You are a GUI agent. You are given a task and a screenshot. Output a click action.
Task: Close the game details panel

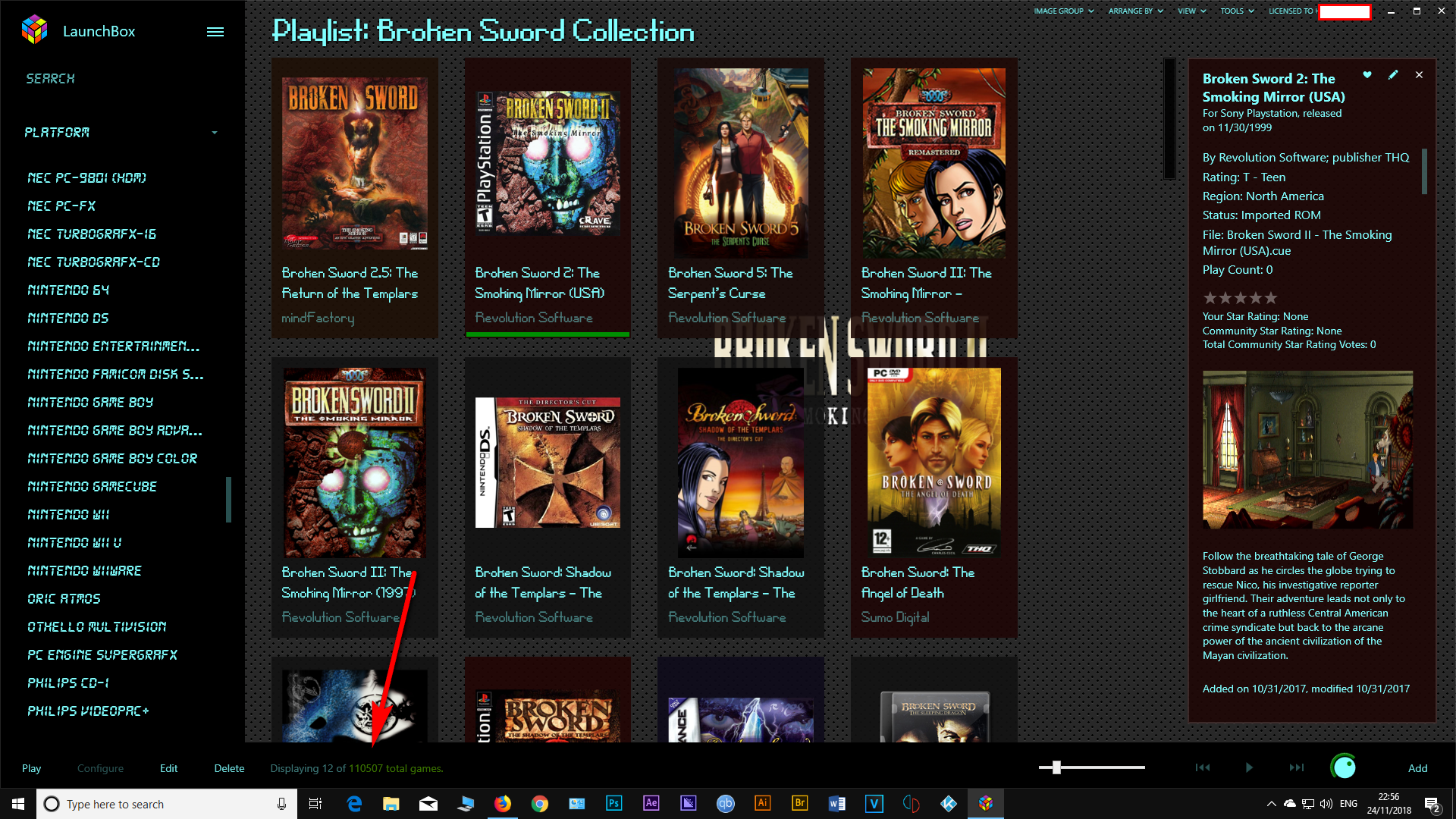(1420, 75)
